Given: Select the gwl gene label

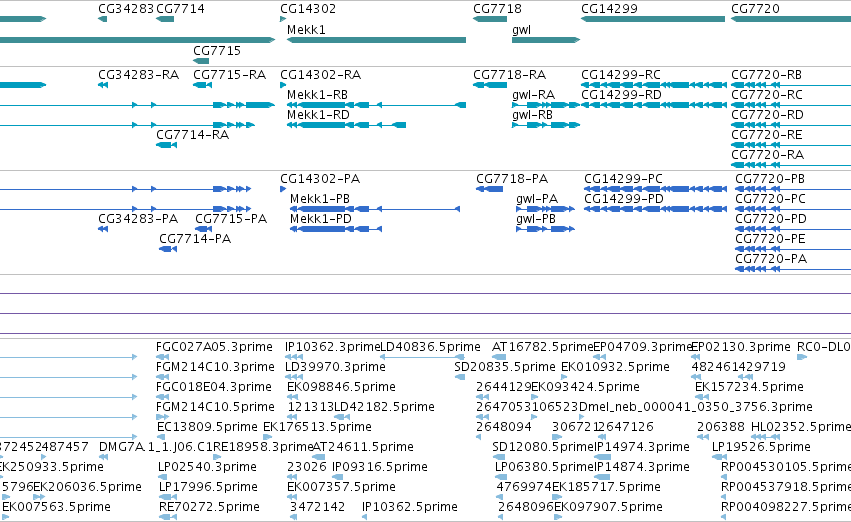Looking at the screenshot, I should (x=521, y=30).
